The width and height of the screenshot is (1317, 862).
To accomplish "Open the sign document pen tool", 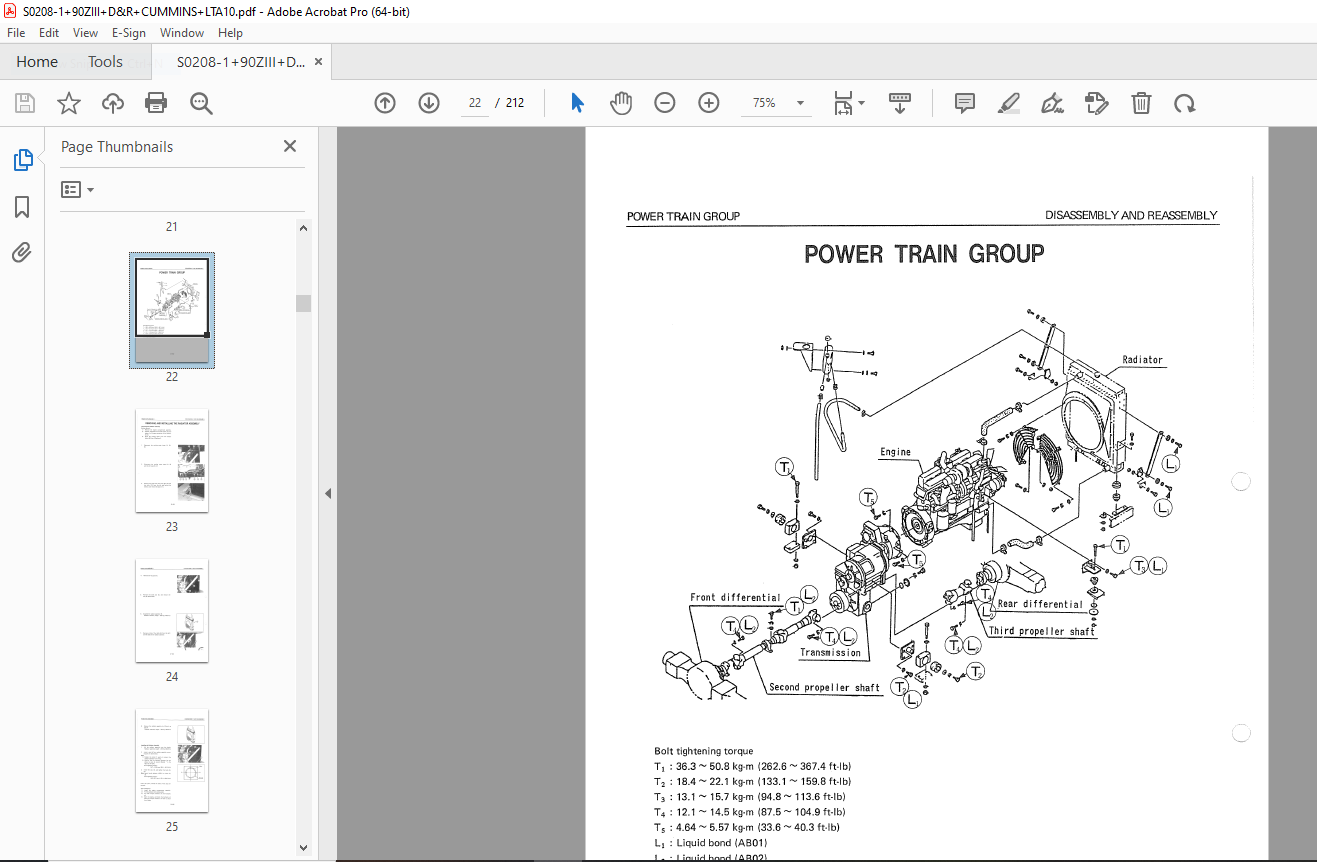I will click(1052, 103).
